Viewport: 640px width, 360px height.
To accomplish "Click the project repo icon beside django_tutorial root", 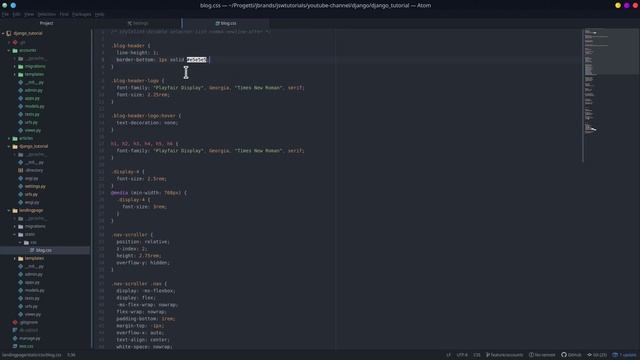I will 9,33.
